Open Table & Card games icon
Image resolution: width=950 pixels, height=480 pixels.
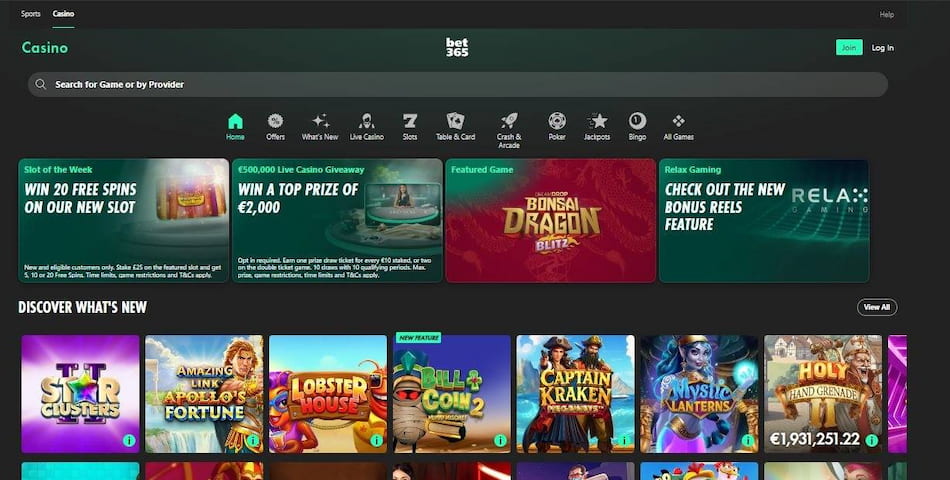[x=455, y=122]
